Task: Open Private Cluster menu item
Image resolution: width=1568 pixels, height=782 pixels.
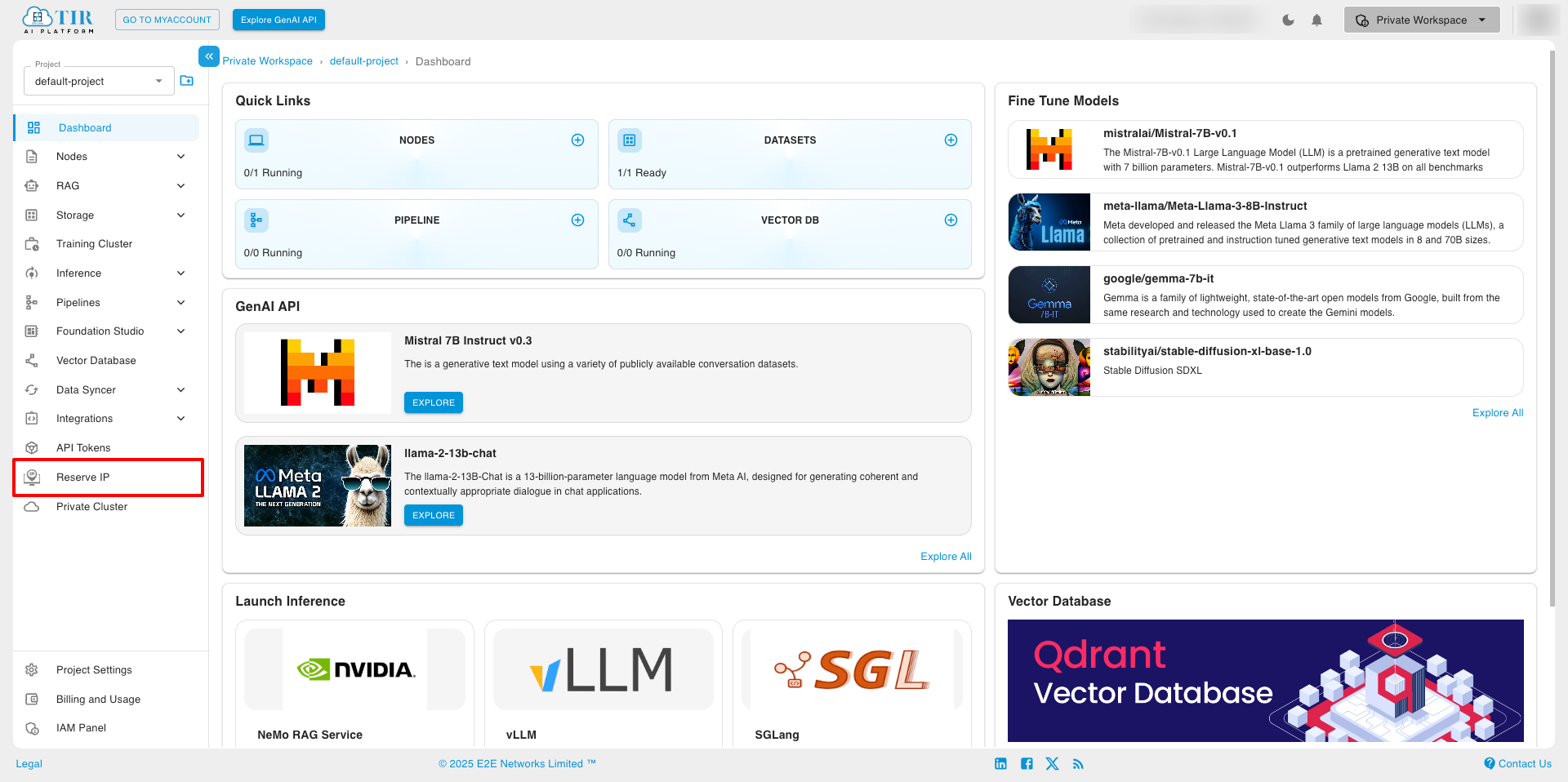Action: click(x=106, y=507)
